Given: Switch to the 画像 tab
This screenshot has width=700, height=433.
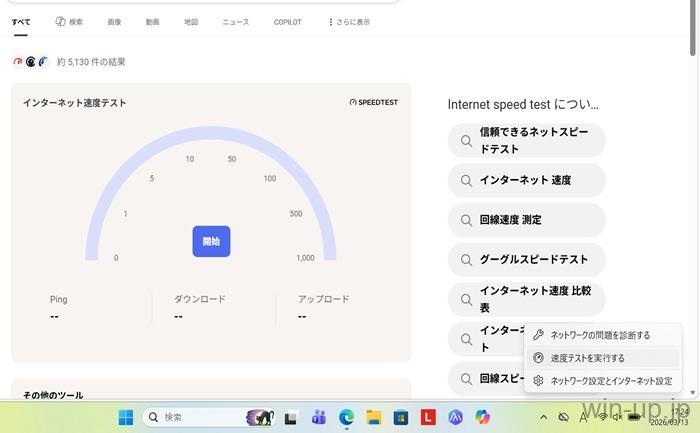Looking at the screenshot, I should click(114, 21).
